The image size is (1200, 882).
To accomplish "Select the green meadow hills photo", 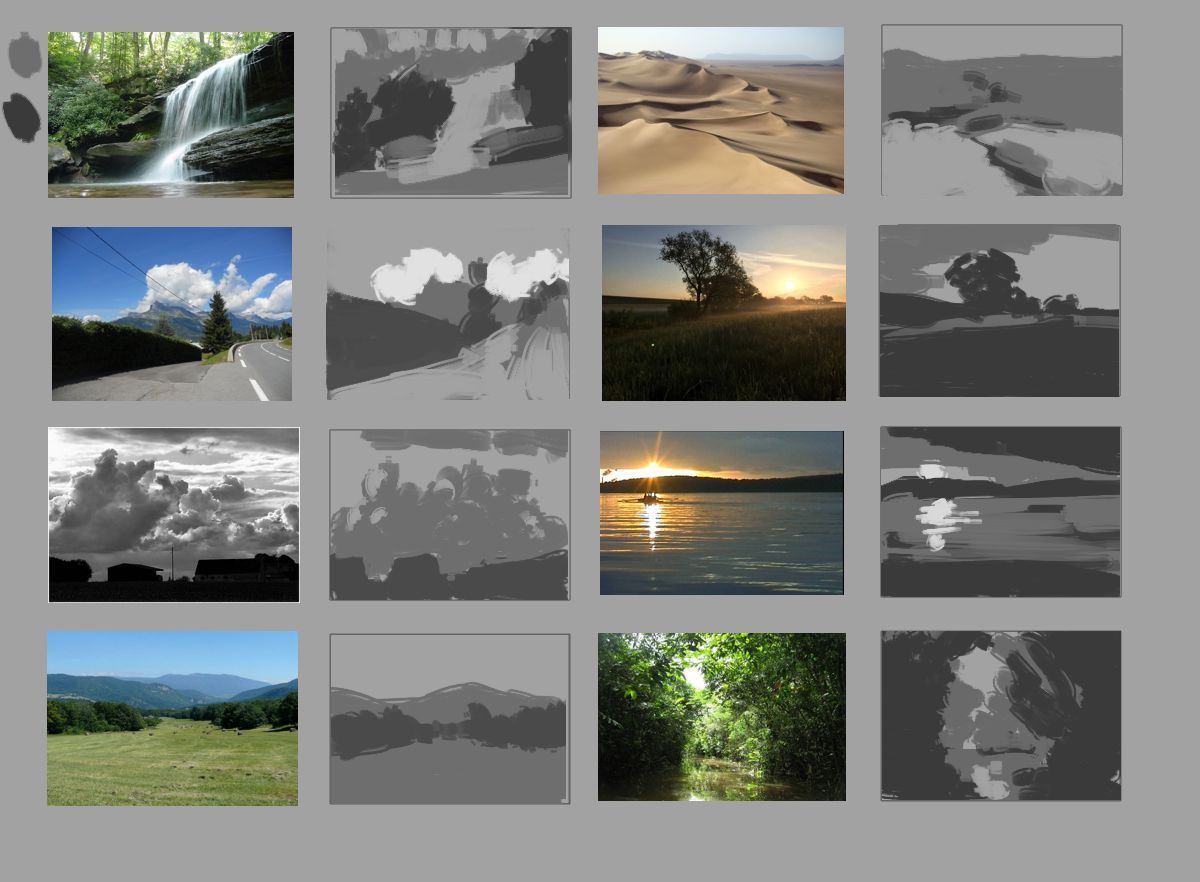I will point(172,718).
